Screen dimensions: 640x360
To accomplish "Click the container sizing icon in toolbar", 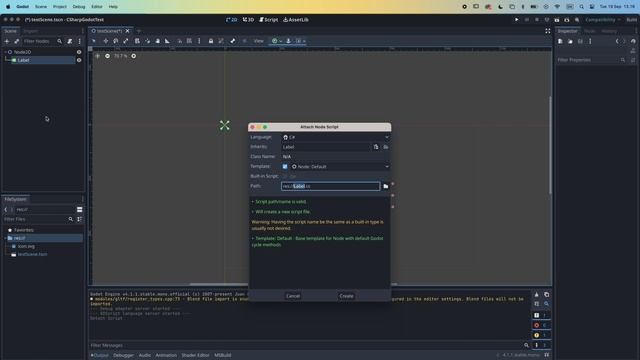I will (300, 41).
